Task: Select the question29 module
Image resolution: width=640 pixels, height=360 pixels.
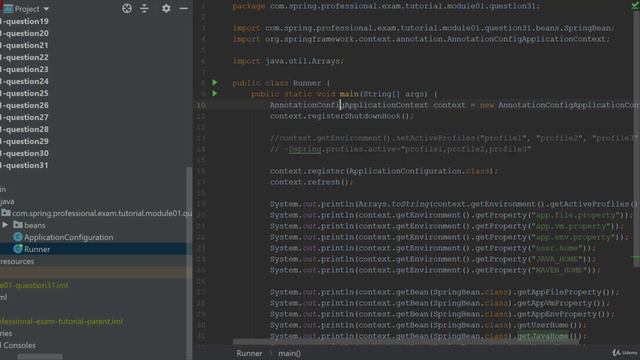Action: tap(24, 141)
